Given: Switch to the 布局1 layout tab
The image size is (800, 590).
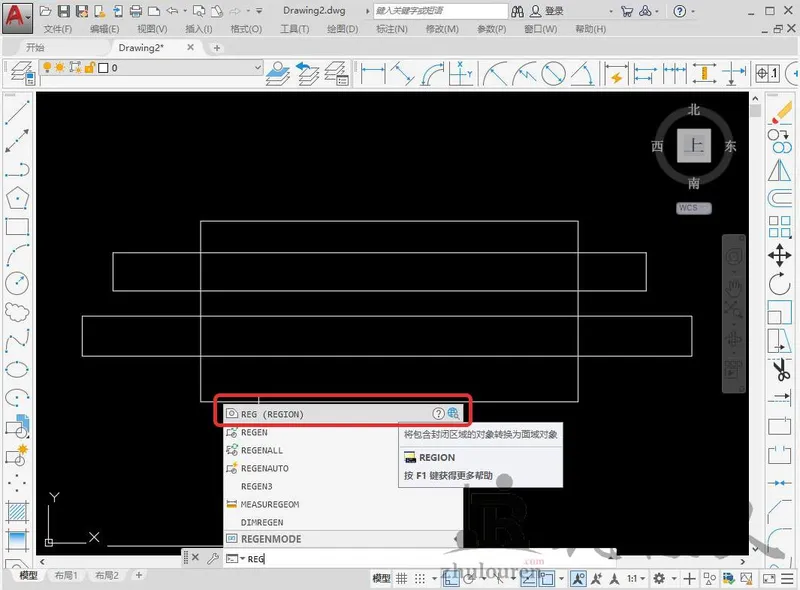Looking at the screenshot, I should click(66, 575).
